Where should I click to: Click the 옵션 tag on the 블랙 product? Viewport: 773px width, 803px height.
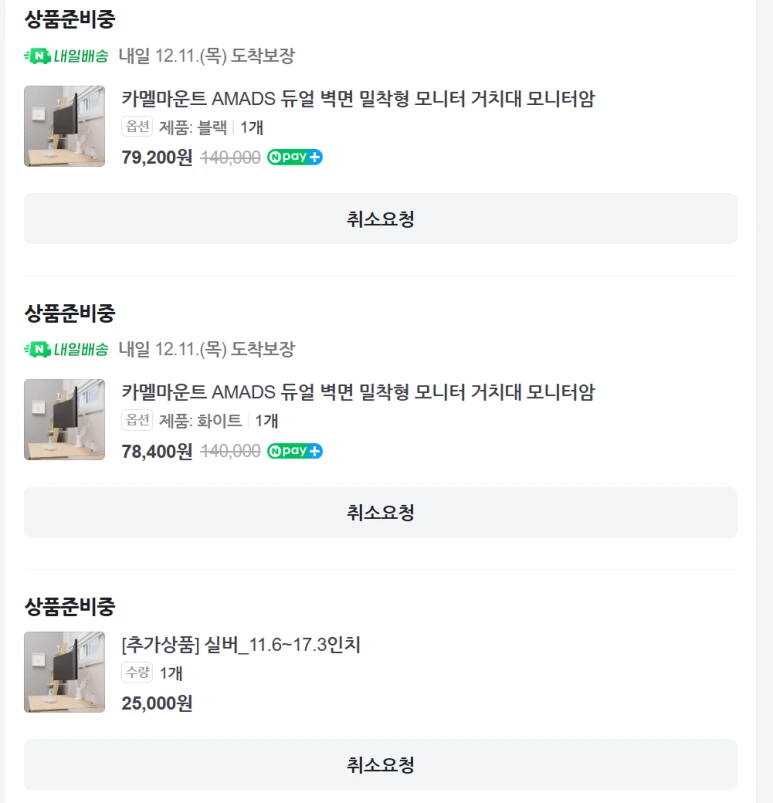137,127
